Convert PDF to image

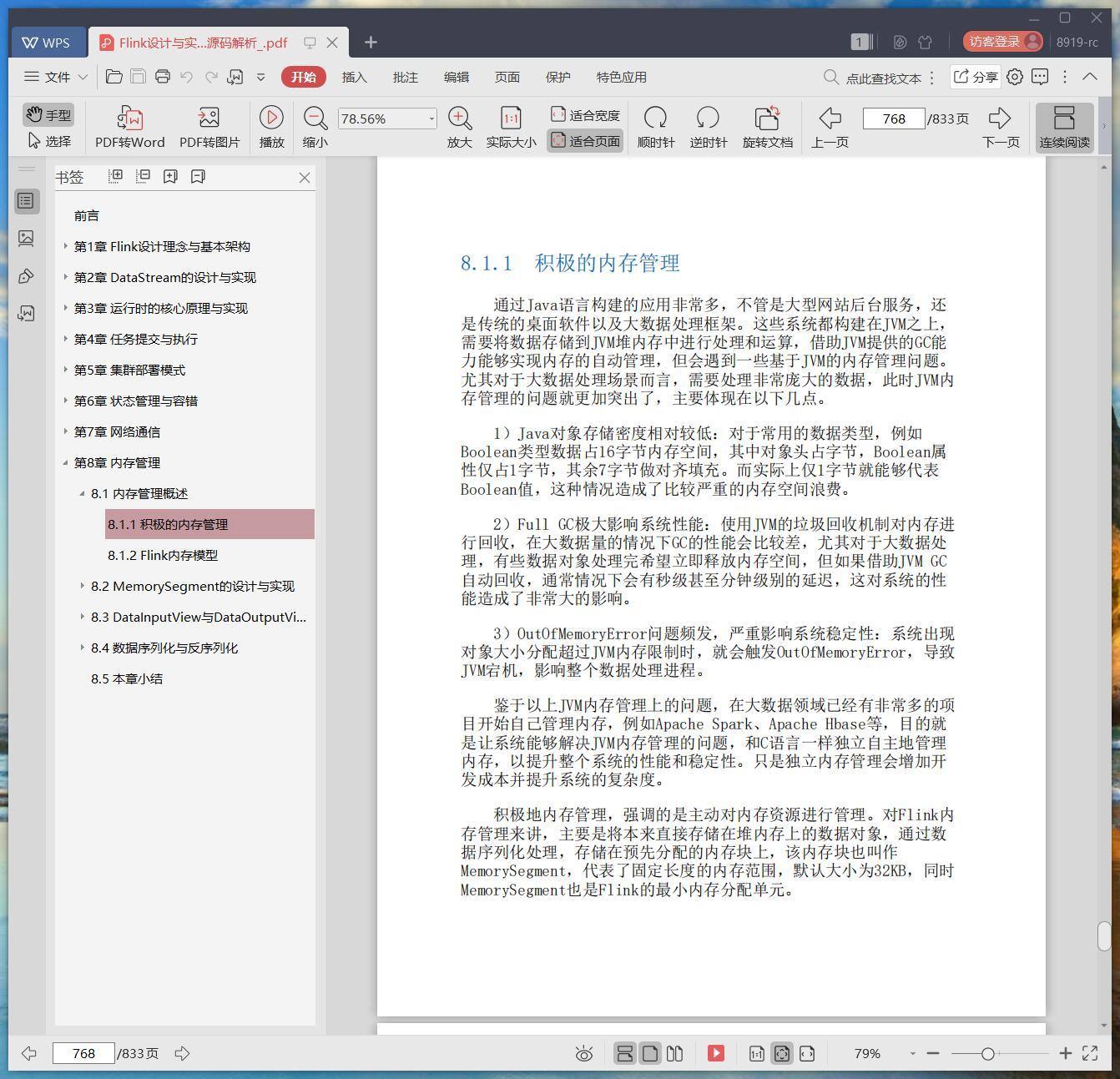pyautogui.click(x=209, y=127)
